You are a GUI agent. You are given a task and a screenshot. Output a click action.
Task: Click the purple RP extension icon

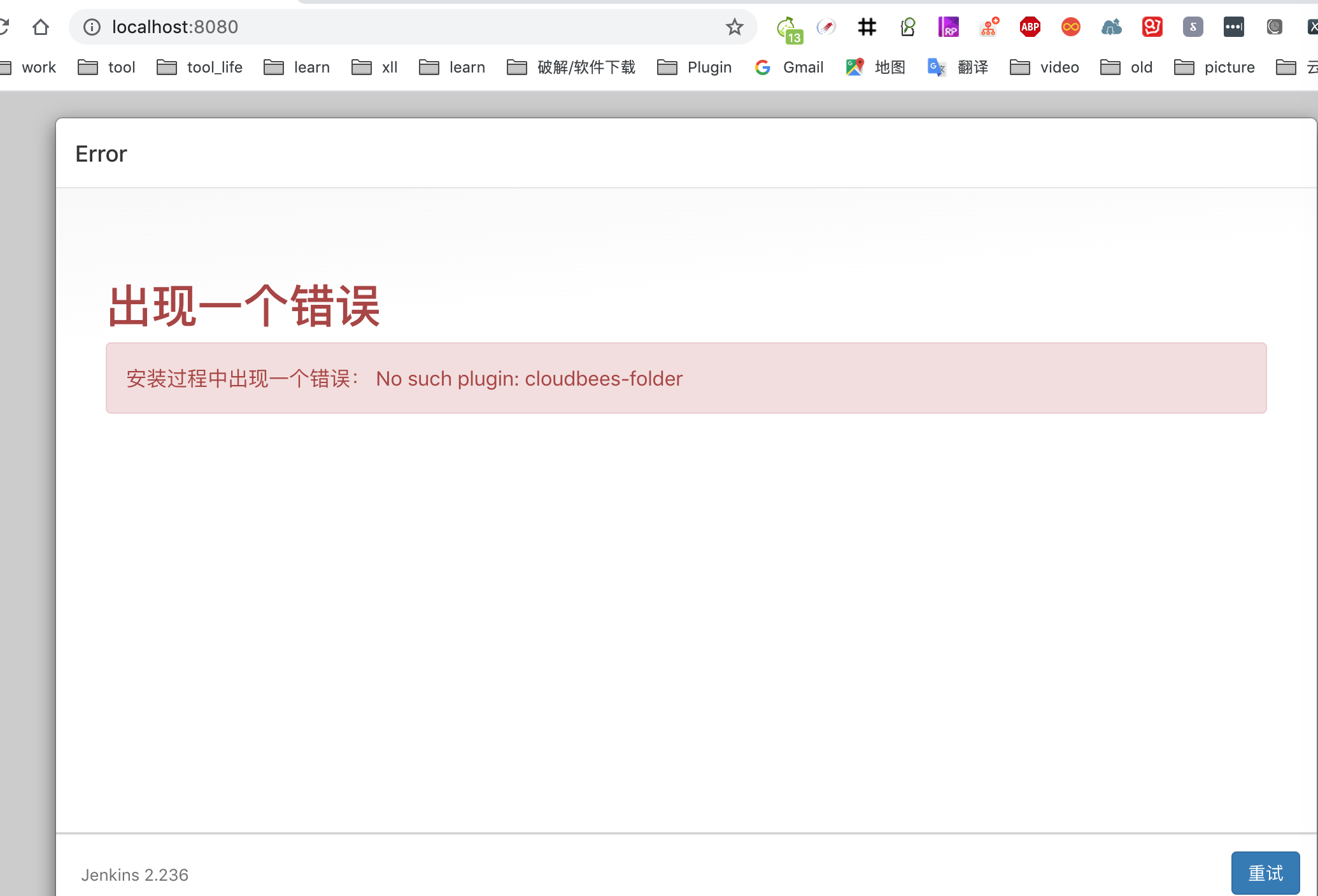pos(948,27)
